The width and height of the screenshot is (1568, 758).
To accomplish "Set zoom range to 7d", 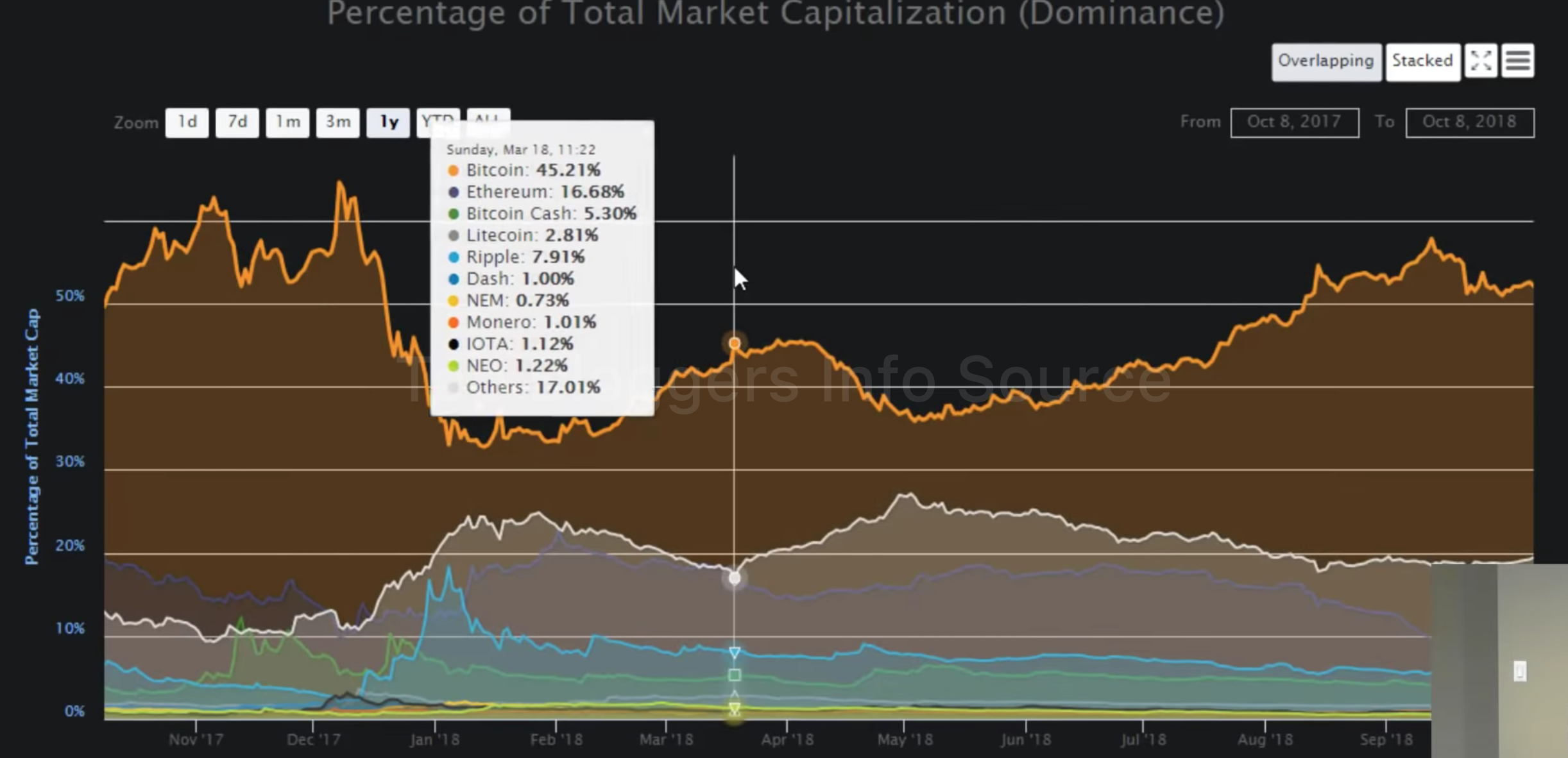I will click(x=237, y=122).
